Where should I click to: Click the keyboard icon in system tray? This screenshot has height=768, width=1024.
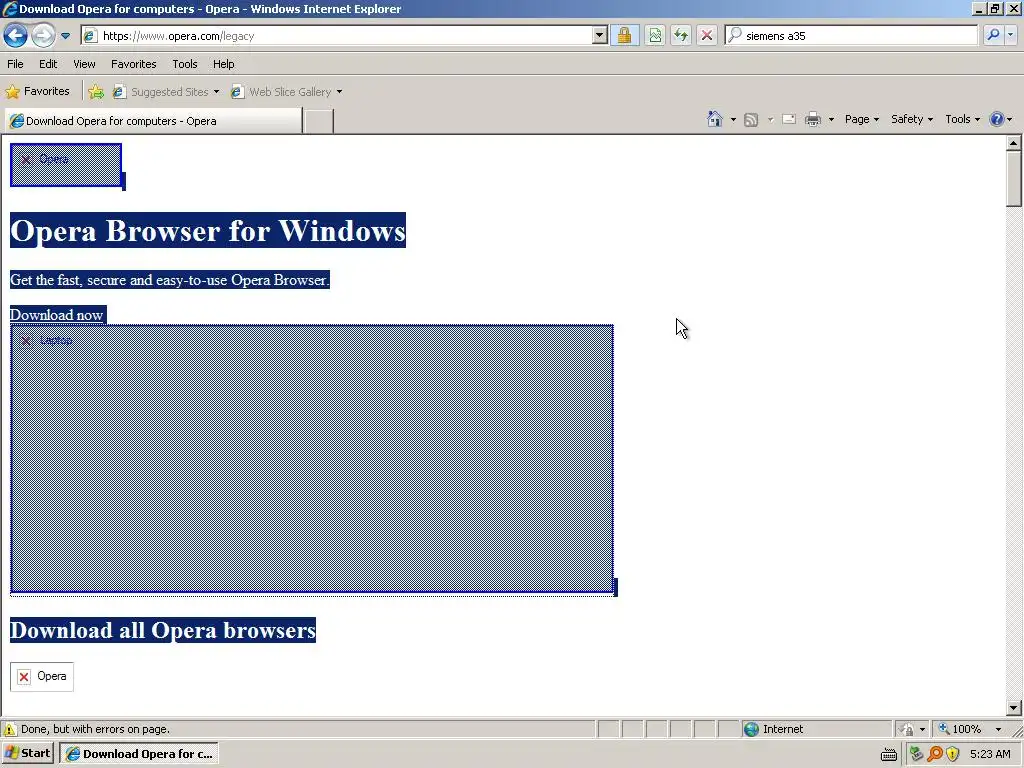click(x=889, y=754)
